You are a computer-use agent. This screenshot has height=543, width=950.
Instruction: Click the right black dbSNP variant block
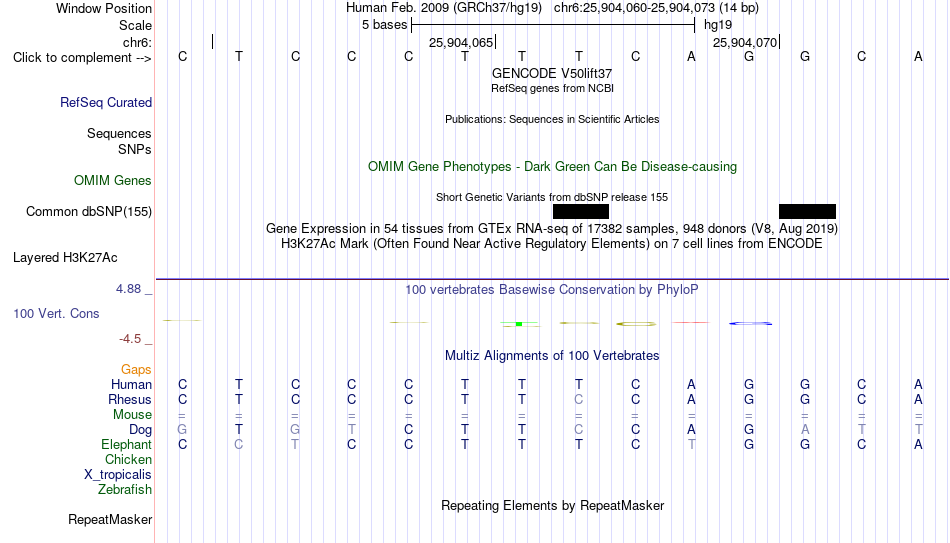pyautogui.click(x=808, y=212)
